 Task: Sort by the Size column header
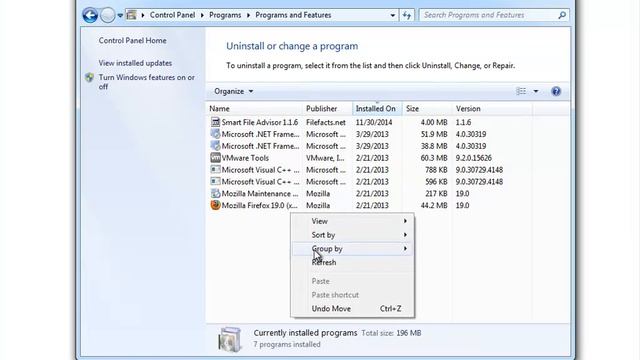(427, 109)
